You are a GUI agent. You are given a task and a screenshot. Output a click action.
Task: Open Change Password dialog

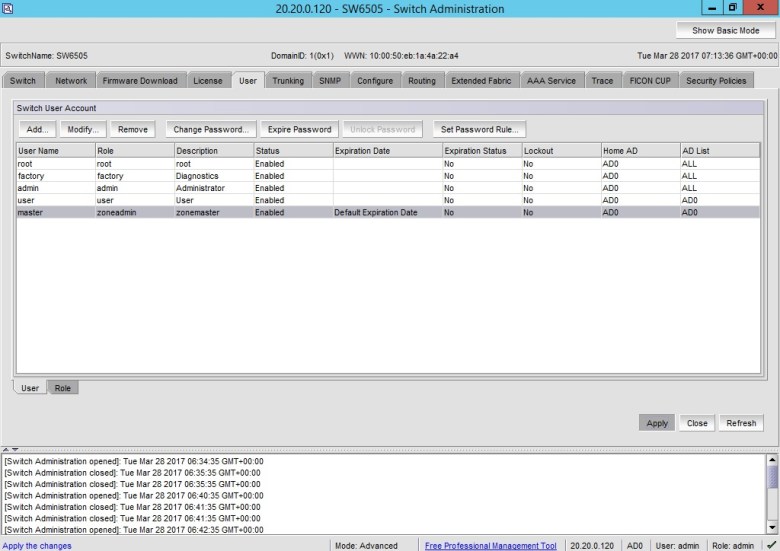coord(210,129)
